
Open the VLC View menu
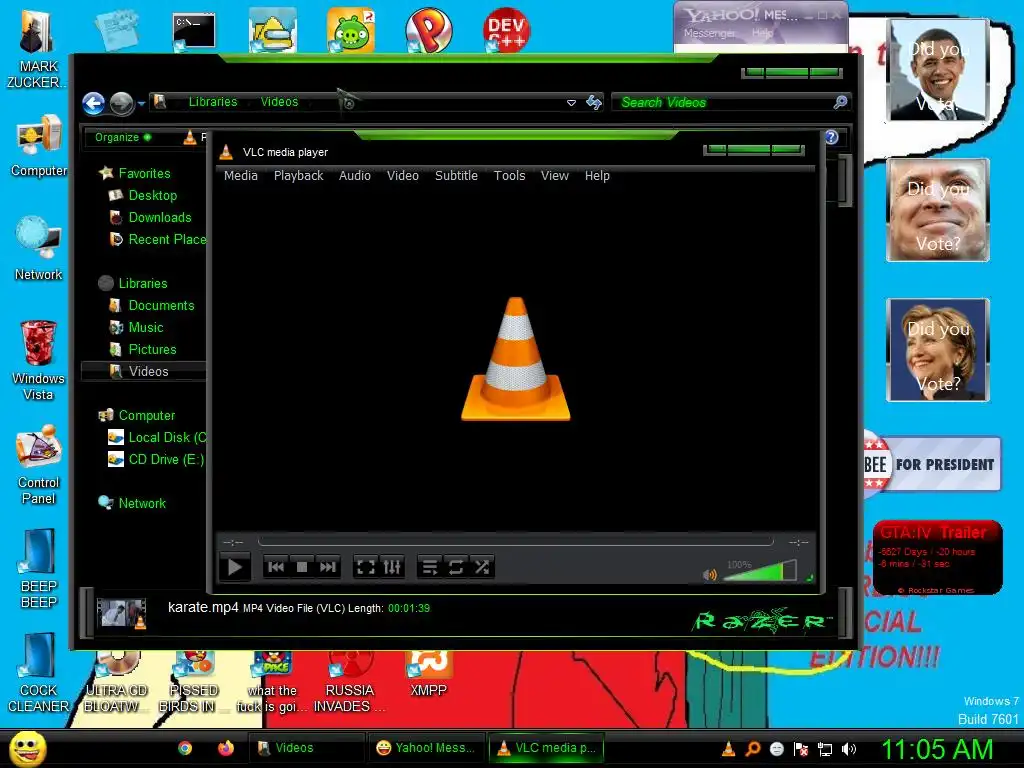554,176
